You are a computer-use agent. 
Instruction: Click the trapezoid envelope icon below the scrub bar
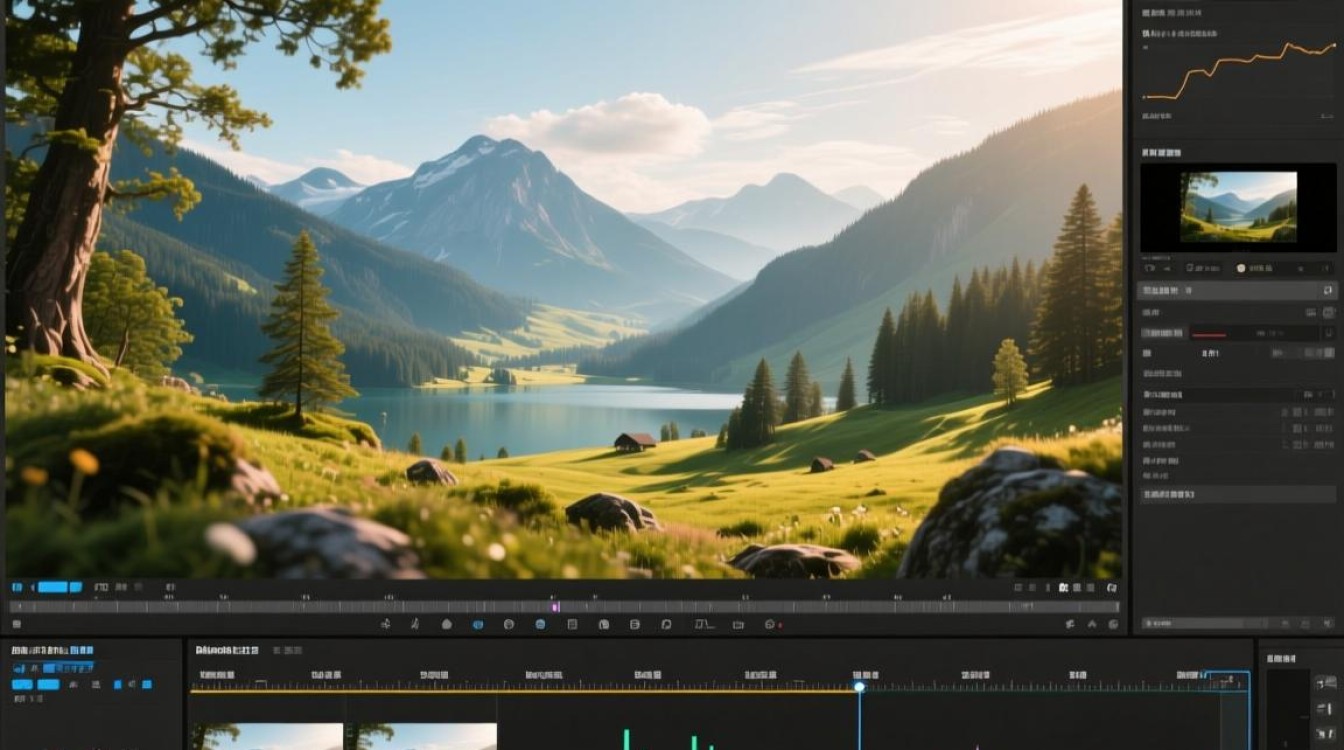(706, 624)
